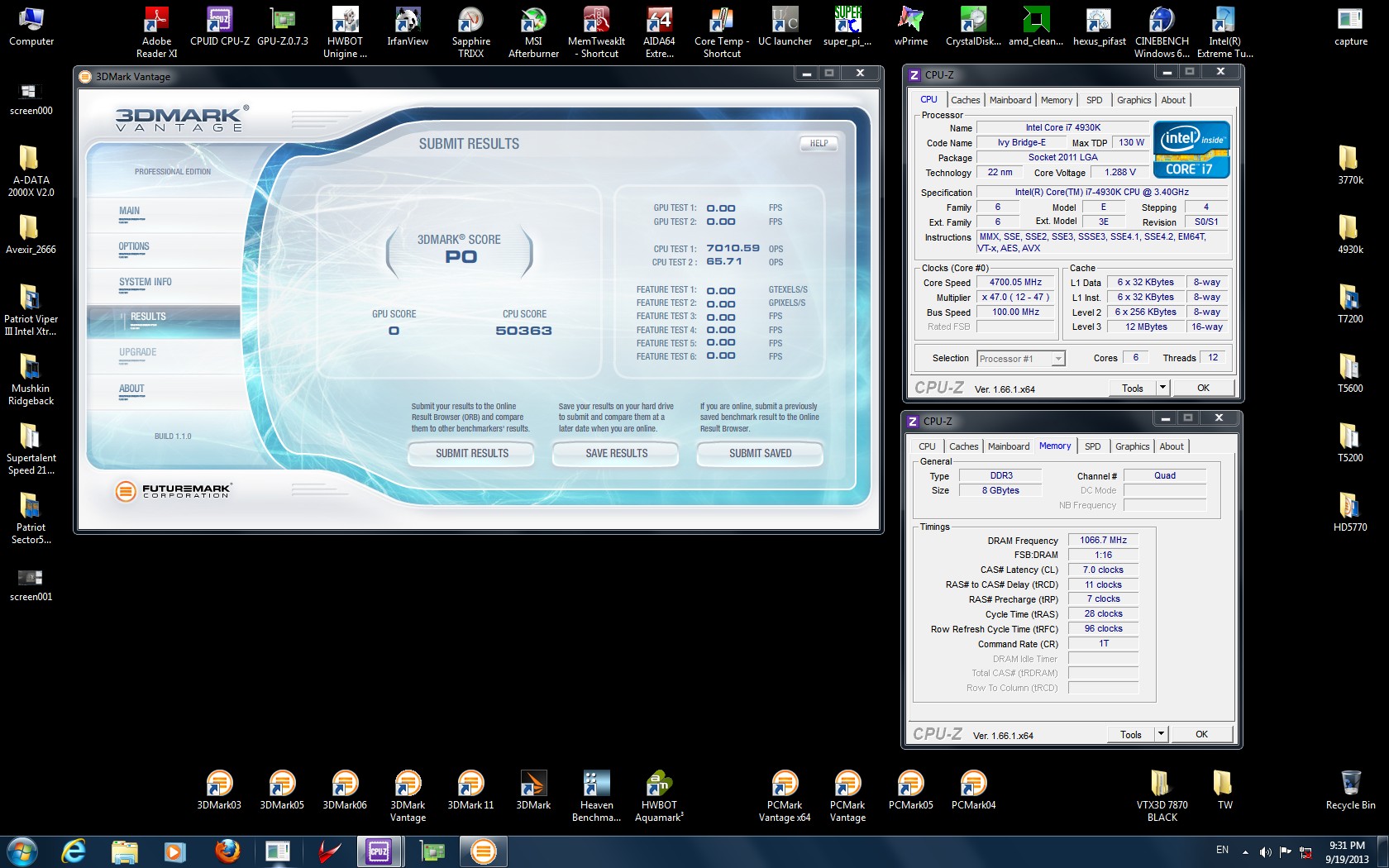
Task: Click SUBMIT SAVED button
Action: click(760, 453)
